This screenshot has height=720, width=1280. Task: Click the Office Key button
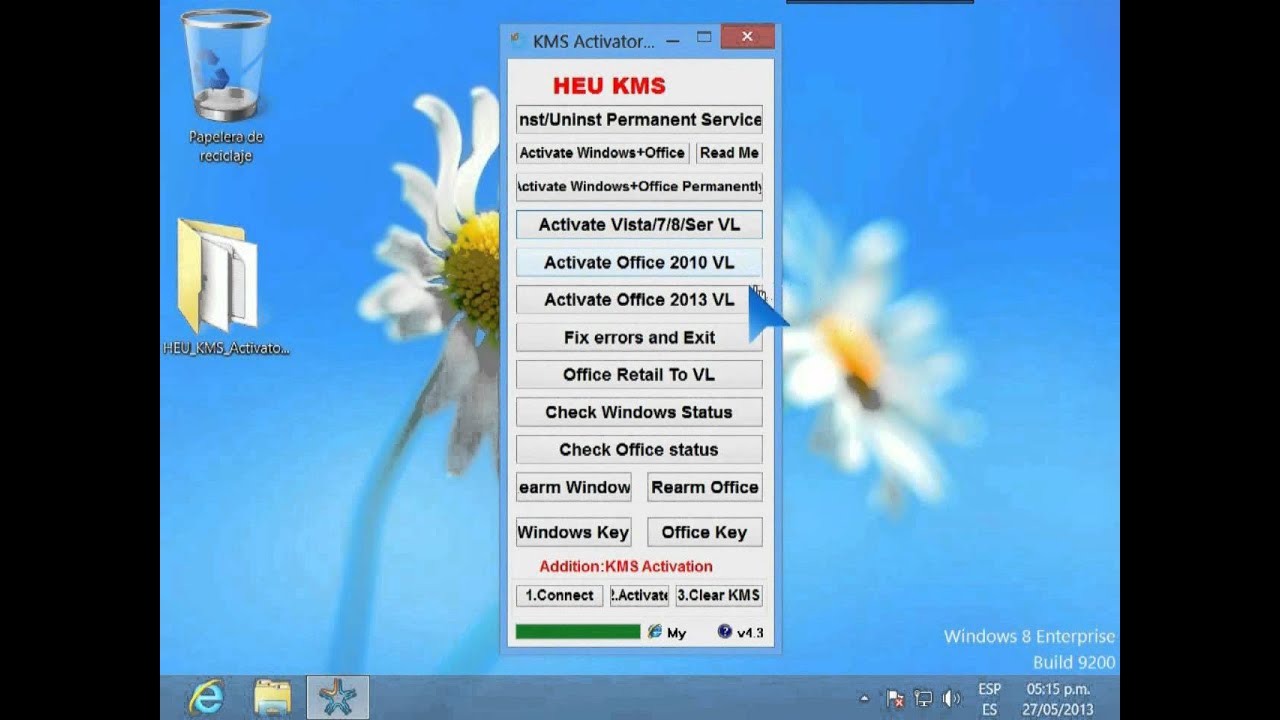(705, 532)
